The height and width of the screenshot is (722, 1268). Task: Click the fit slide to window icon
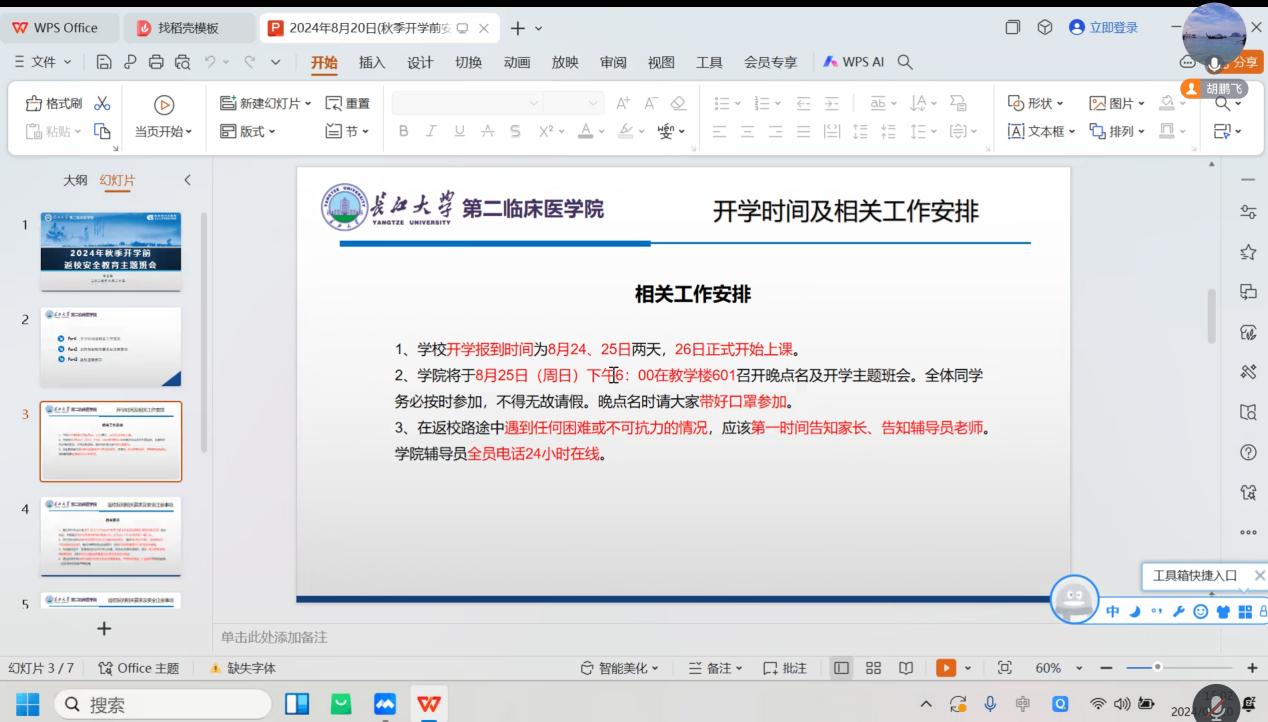coord(1005,668)
